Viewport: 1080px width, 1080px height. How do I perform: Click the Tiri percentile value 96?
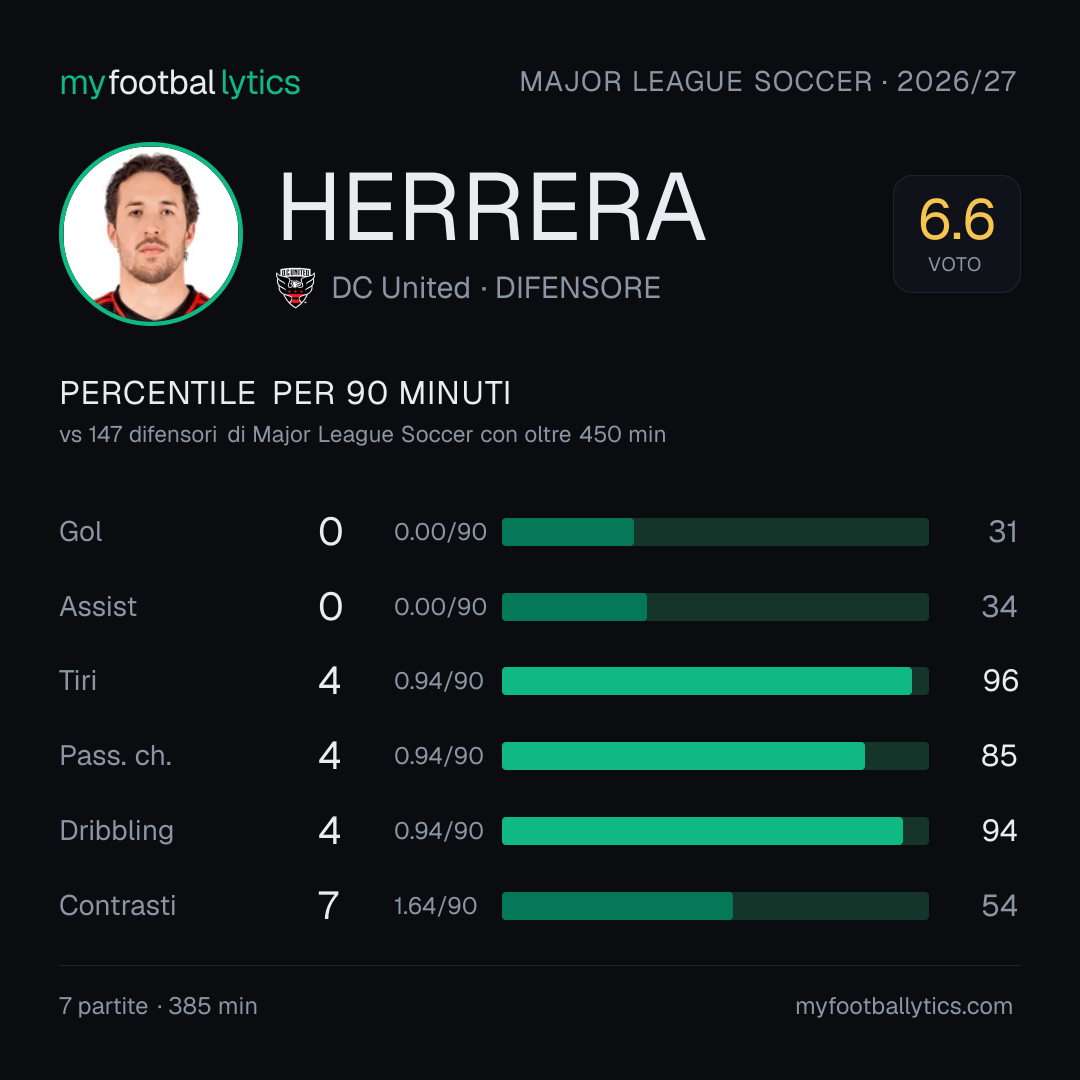(1000, 681)
